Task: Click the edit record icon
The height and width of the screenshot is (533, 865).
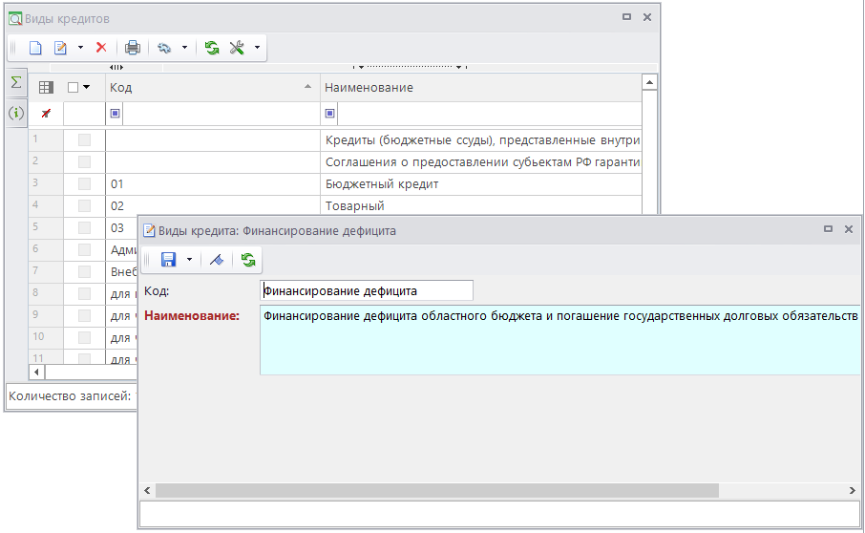Action: 60,48
